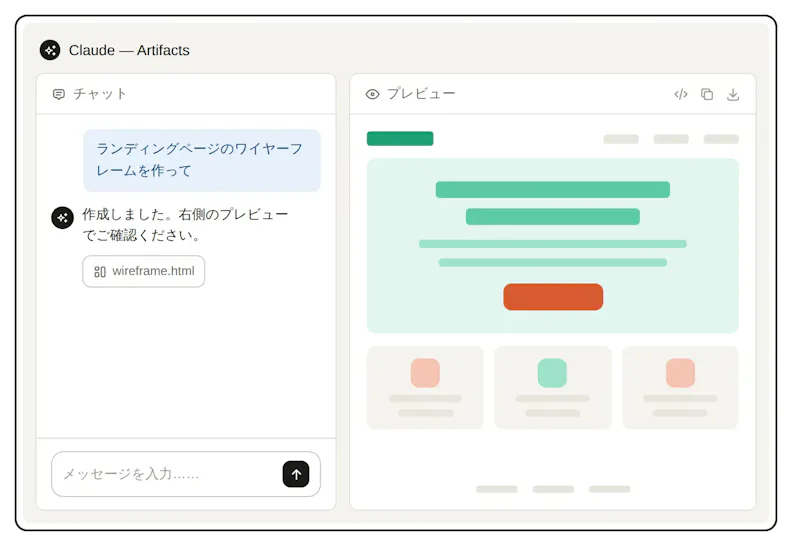Click the rightmost feature card in wireframe
Image resolution: width=792 pixels, height=546 pixels.
pos(680,387)
